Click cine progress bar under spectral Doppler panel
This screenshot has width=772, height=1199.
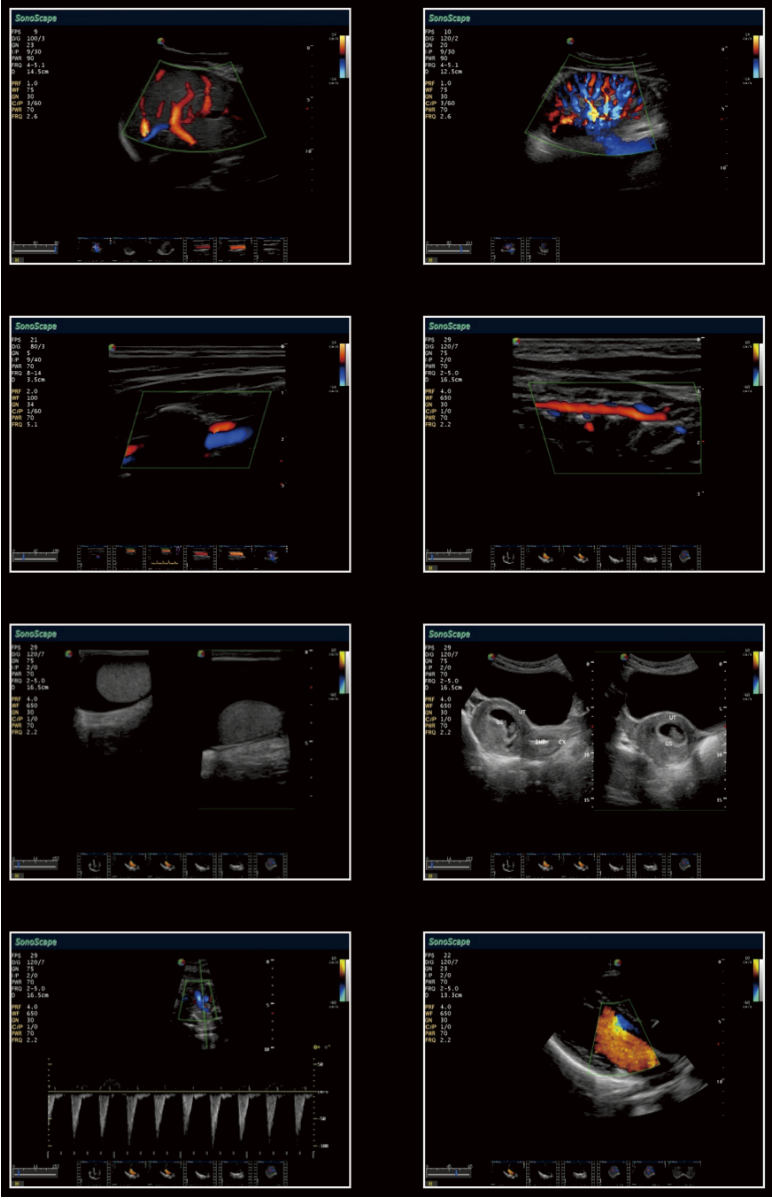coord(33,1167)
